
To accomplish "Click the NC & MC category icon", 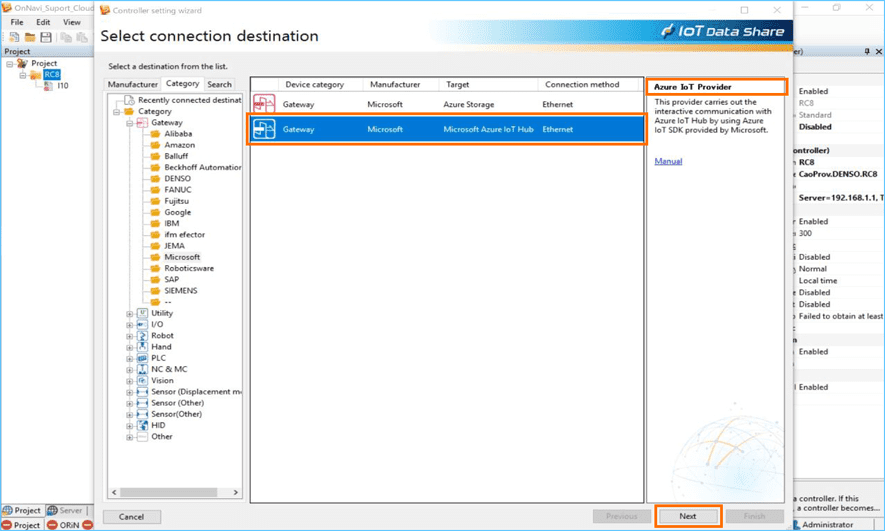I will pos(142,370).
